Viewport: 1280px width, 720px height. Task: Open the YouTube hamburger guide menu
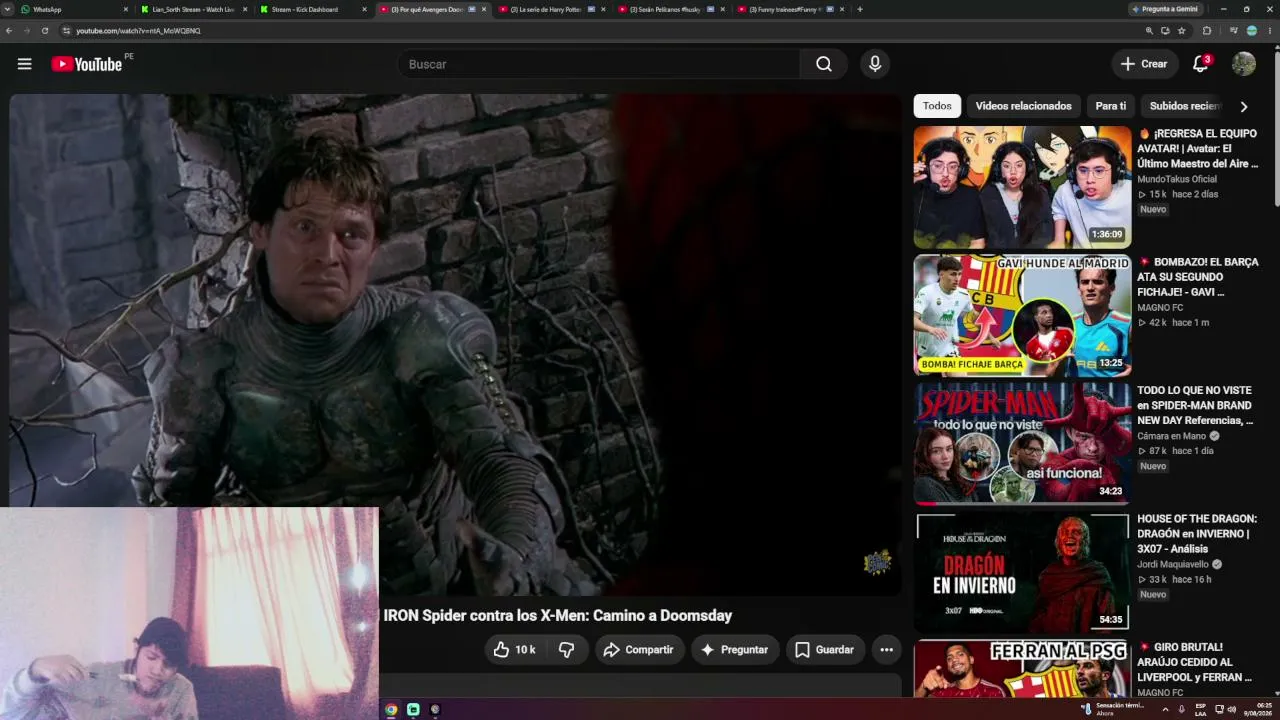[25, 64]
